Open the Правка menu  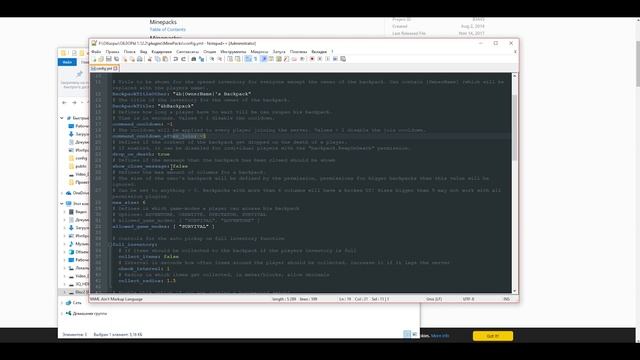(112, 52)
